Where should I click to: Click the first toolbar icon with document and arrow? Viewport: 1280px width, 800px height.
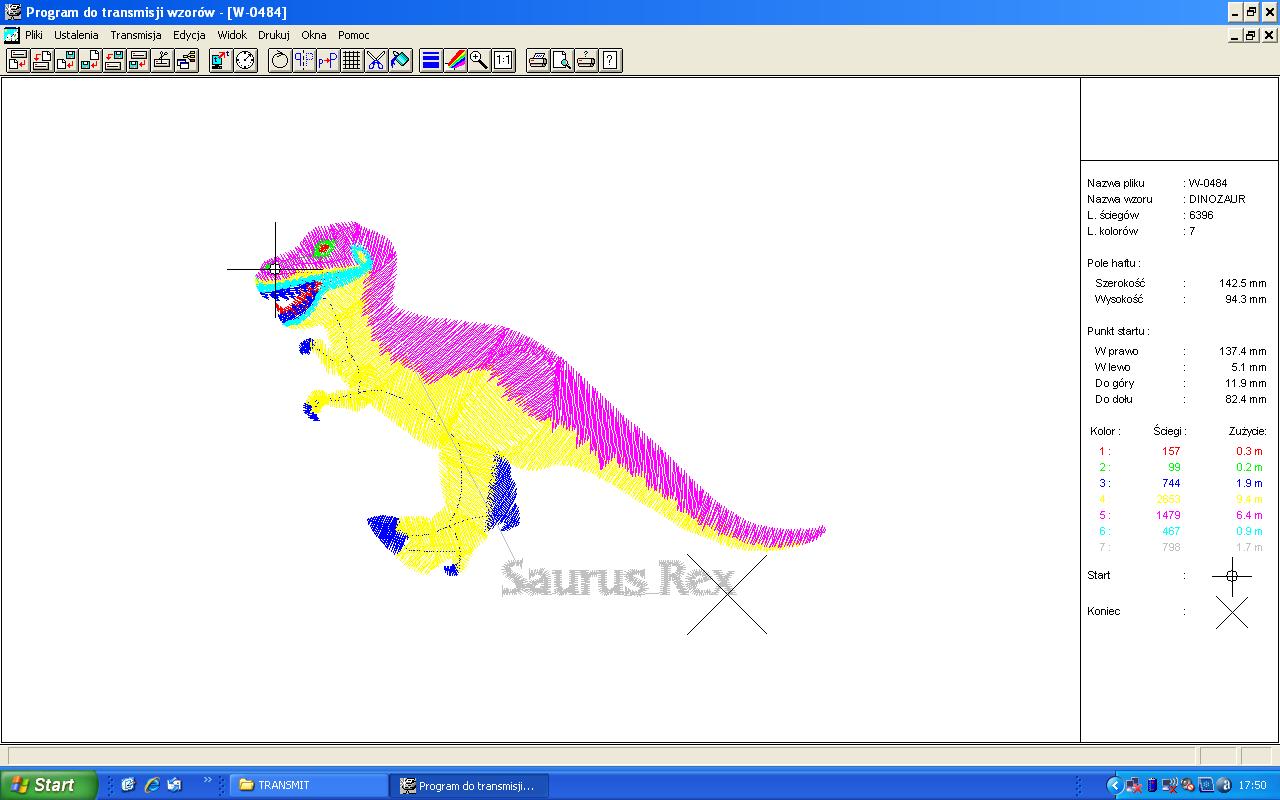coord(17,60)
